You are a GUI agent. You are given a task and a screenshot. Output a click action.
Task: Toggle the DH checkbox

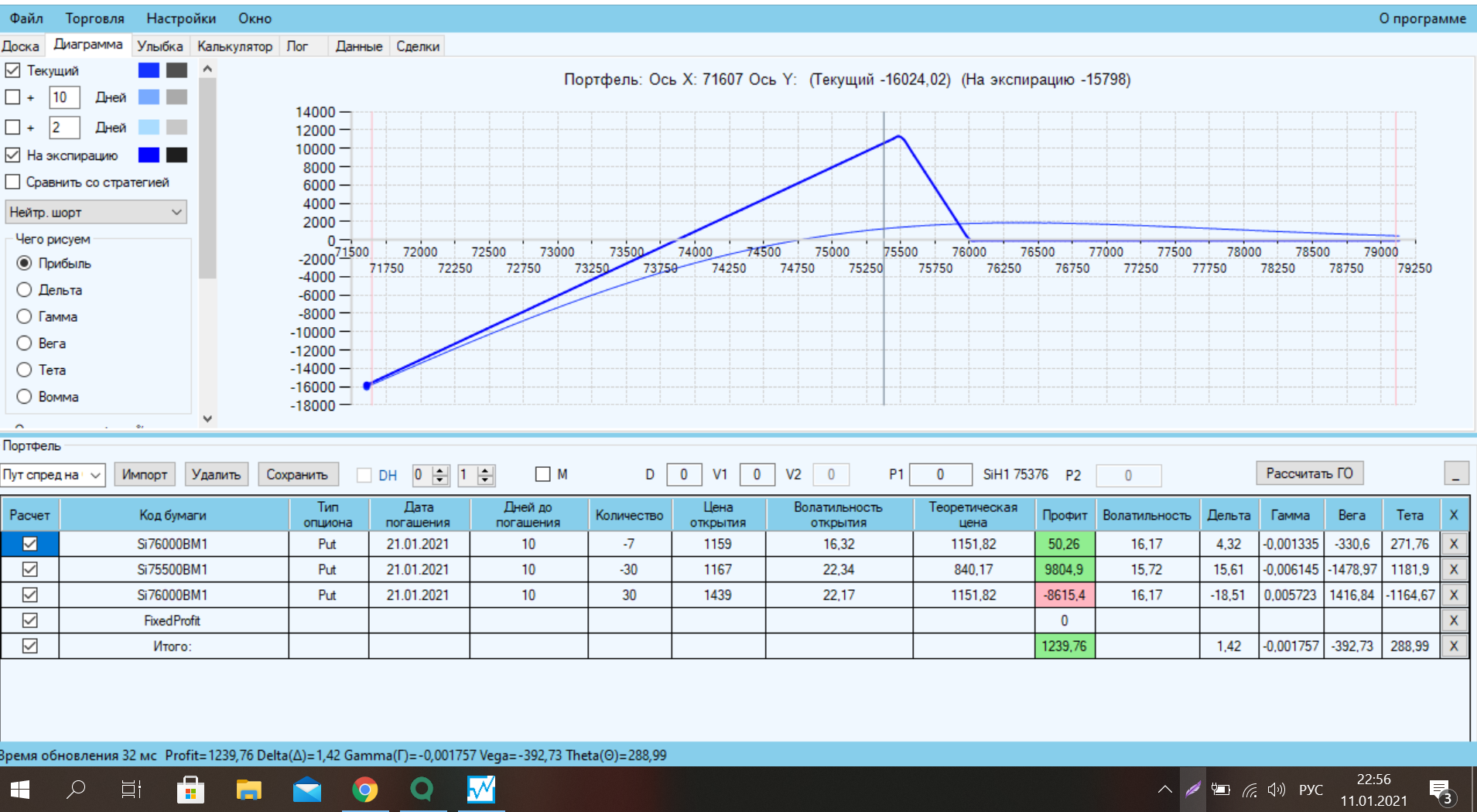coord(364,475)
